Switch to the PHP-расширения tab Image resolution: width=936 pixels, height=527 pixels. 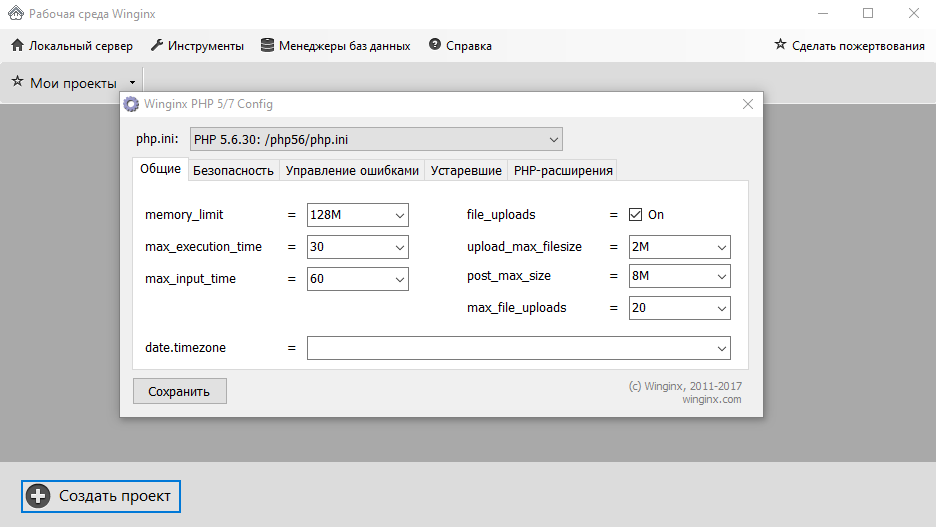coord(563,171)
